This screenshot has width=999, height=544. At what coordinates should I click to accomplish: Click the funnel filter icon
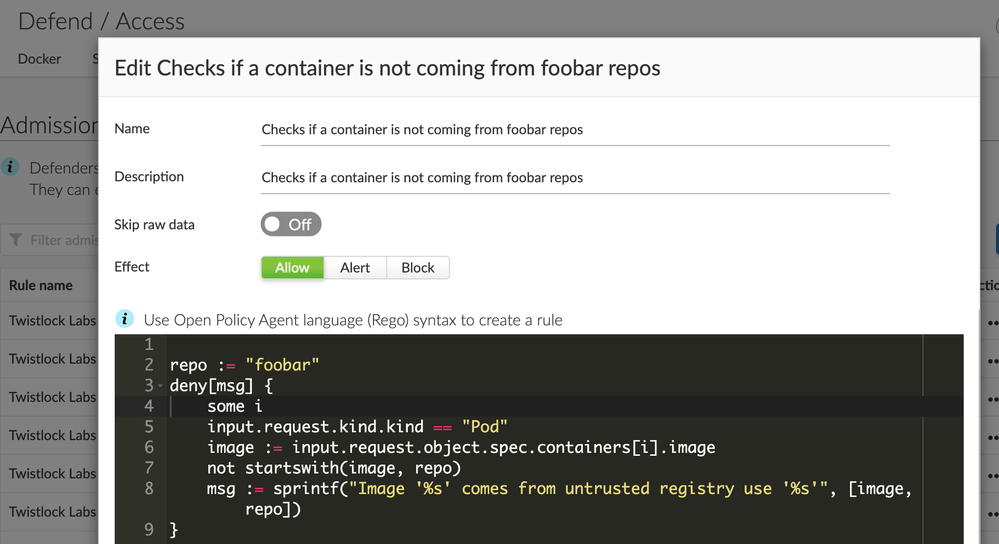point(16,240)
